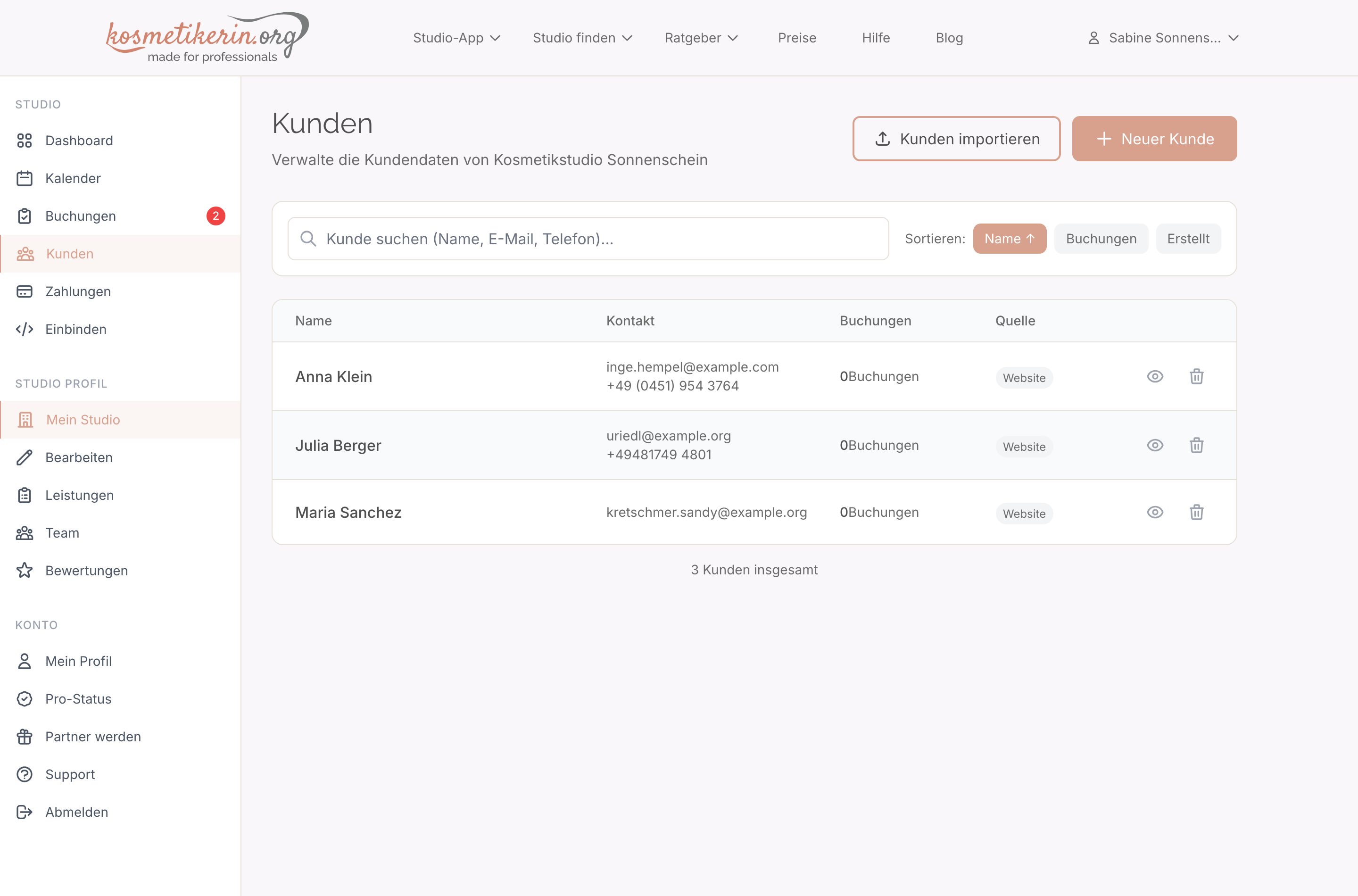Image resolution: width=1358 pixels, height=896 pixels.
Task: Click the Neuer Kunde button
Action: pos(1154,138)
